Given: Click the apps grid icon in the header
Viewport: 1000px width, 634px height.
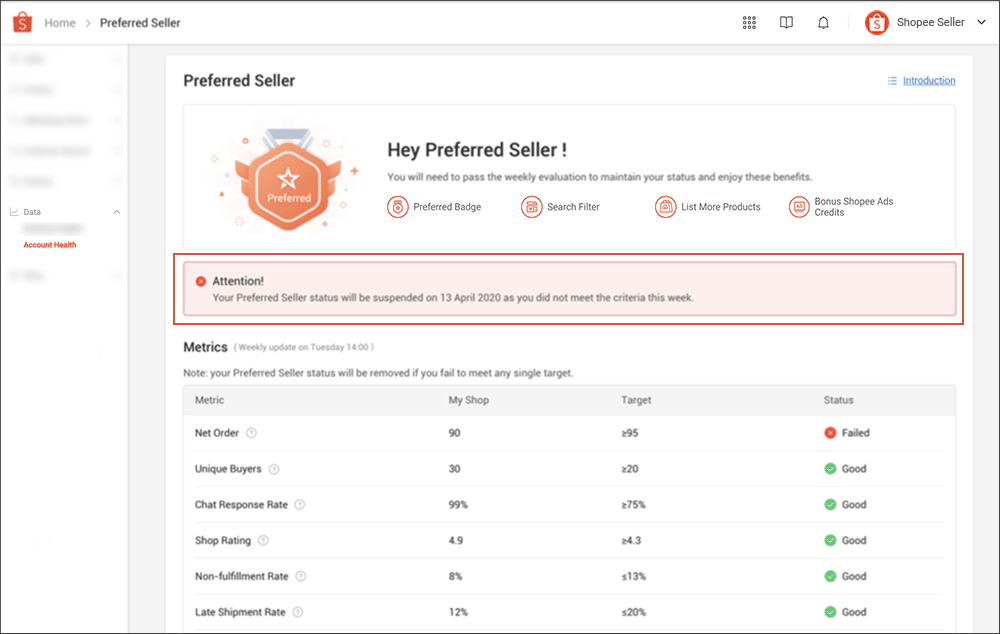Looking at the screenshot, I should tap(749, 22).
